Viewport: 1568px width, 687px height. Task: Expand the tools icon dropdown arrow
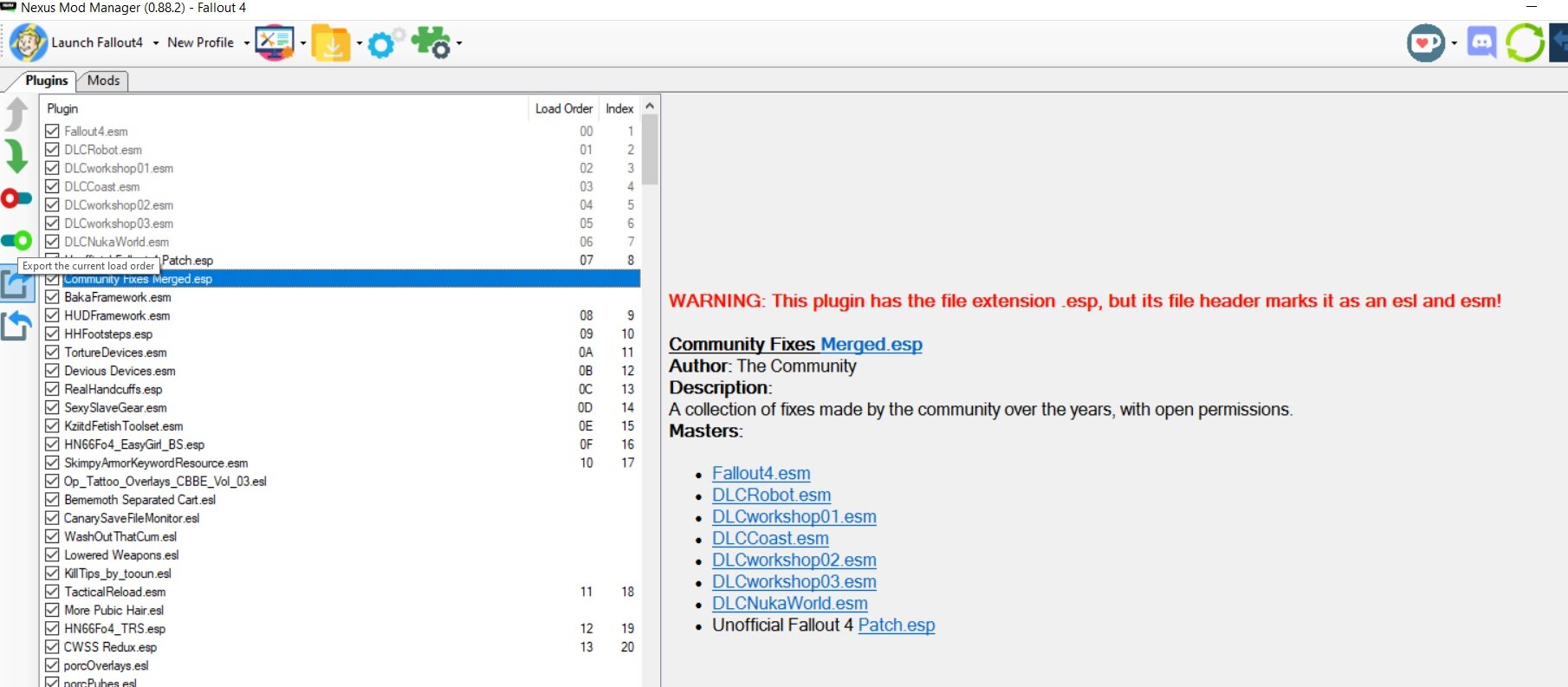303,42
